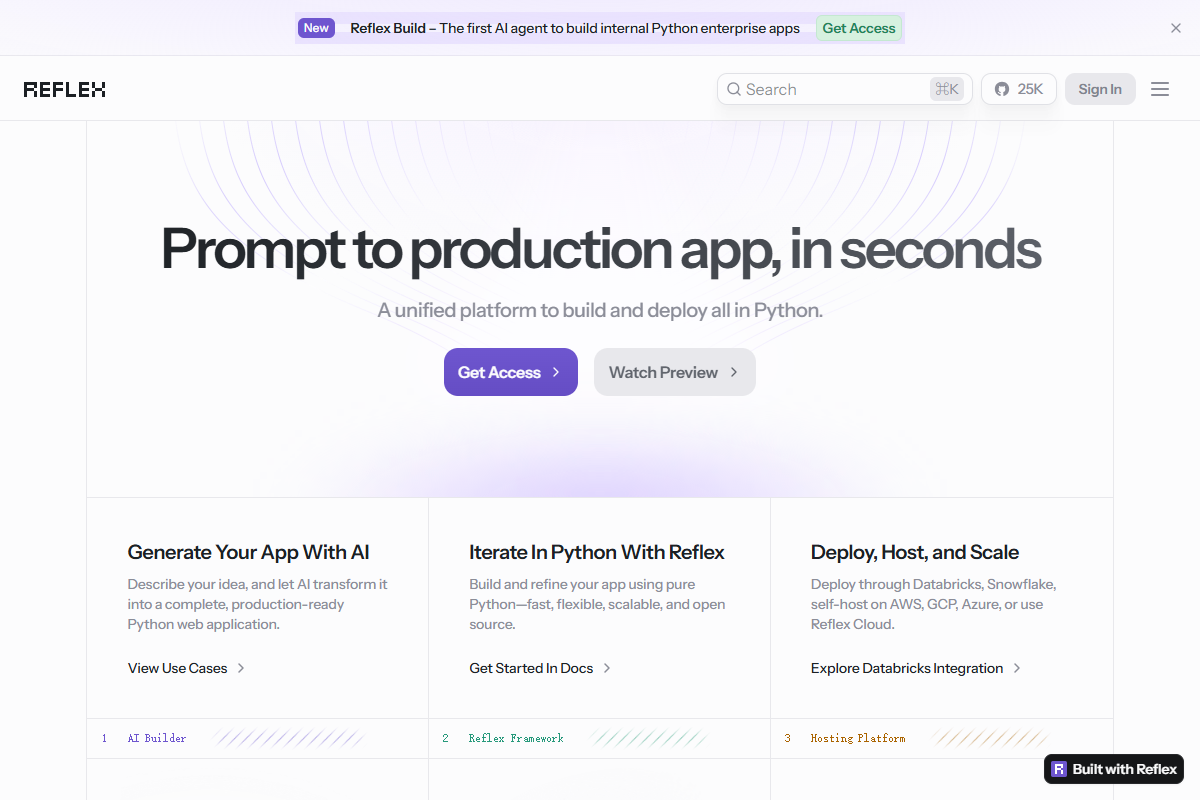The height and width of the screenshot is (800, 1200).
Task: Click the green Get Access banner button
Action: coord(859,28)
